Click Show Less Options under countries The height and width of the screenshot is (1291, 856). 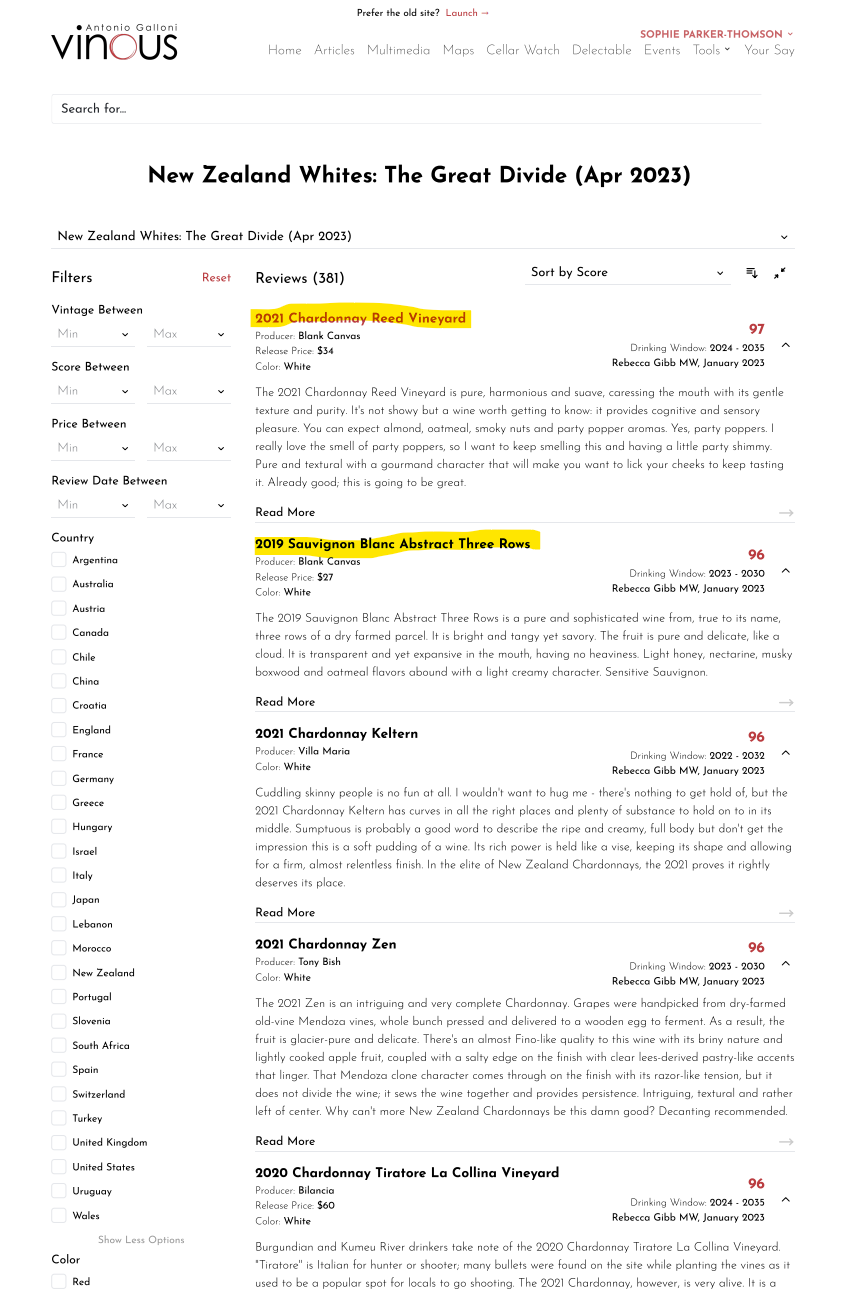point(141,1240)
